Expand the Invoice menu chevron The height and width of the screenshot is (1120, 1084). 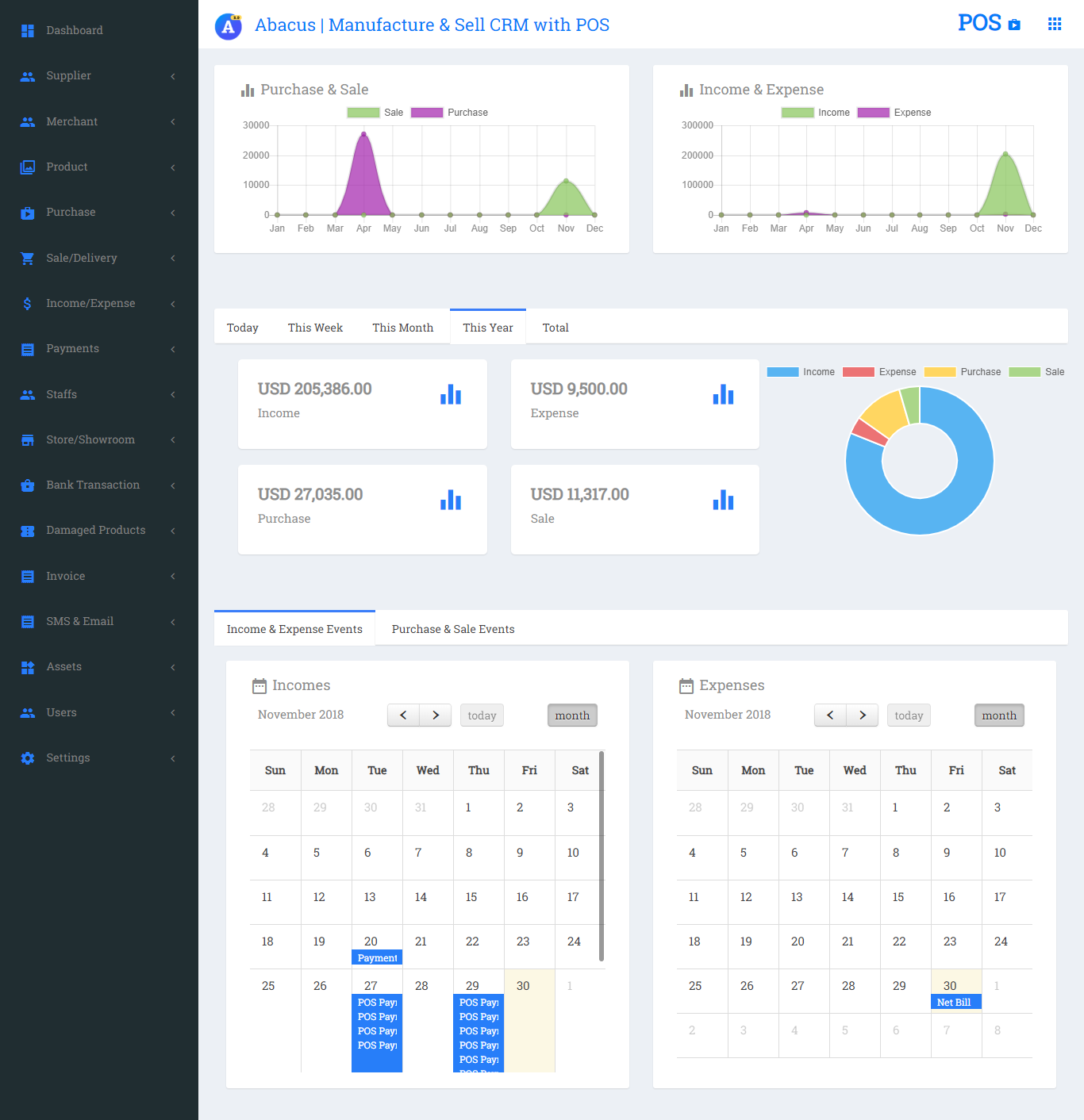coord(173,577)
